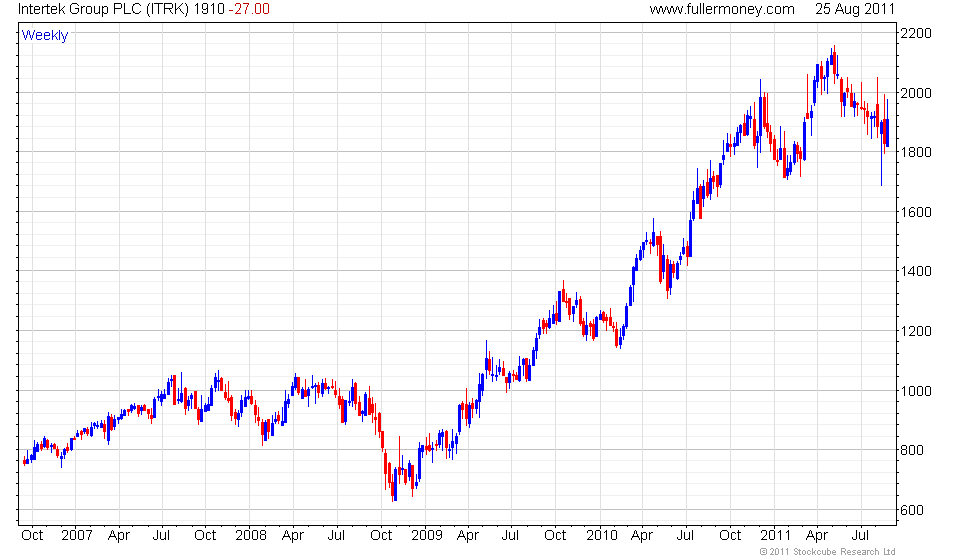Click the 800 price axis label
The width and height of the screenshot is (980, 560).
coord(912,450)
